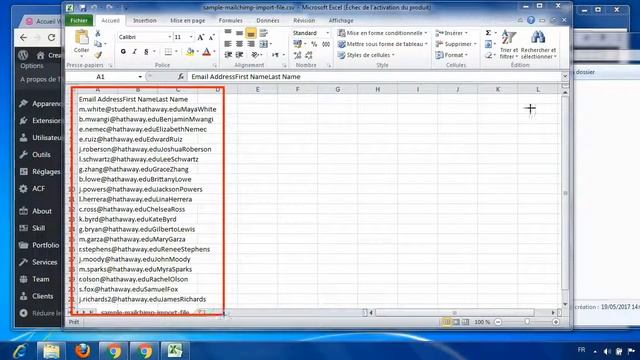This screenshot has width=640, height=360.
Task: Select column header E
Action: 257,89
